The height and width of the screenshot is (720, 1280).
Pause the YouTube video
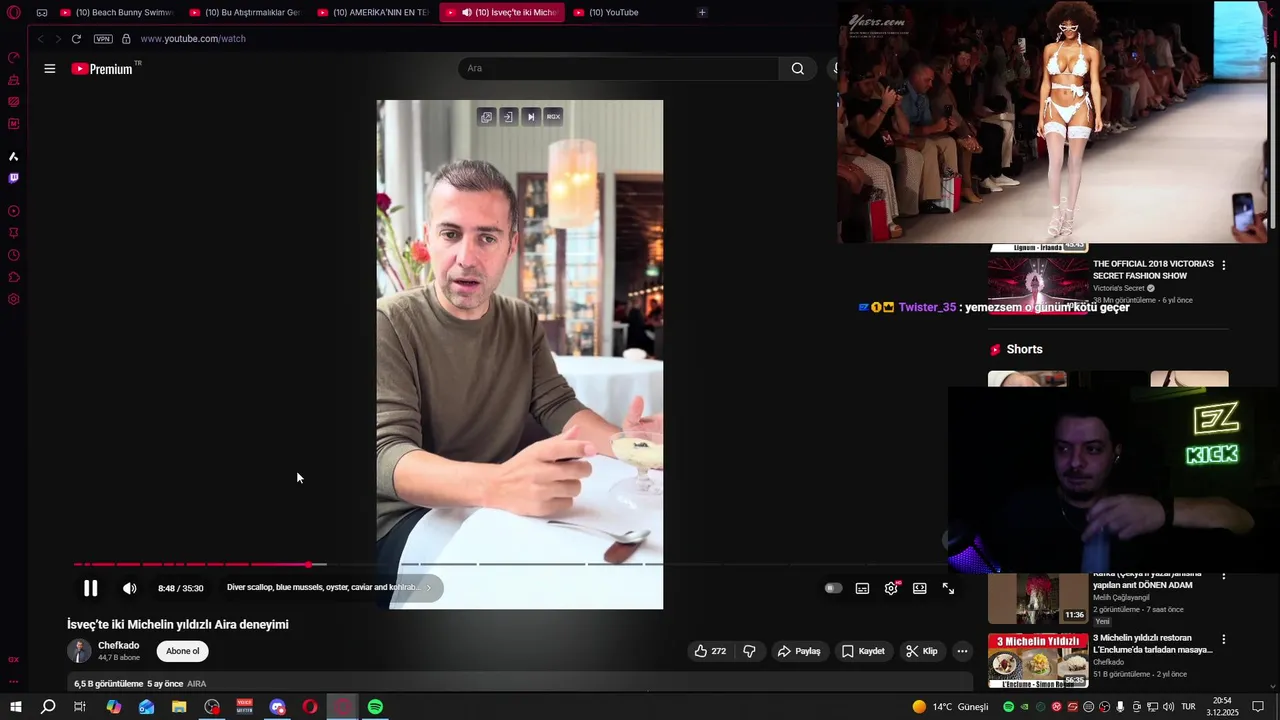click(90, 588)
